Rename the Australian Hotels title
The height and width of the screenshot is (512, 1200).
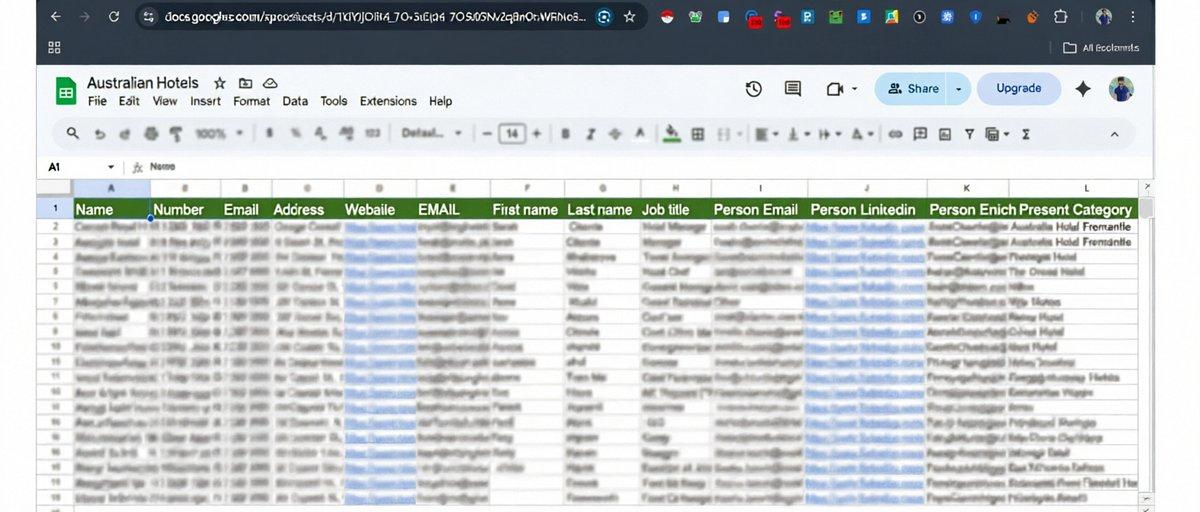143,83
